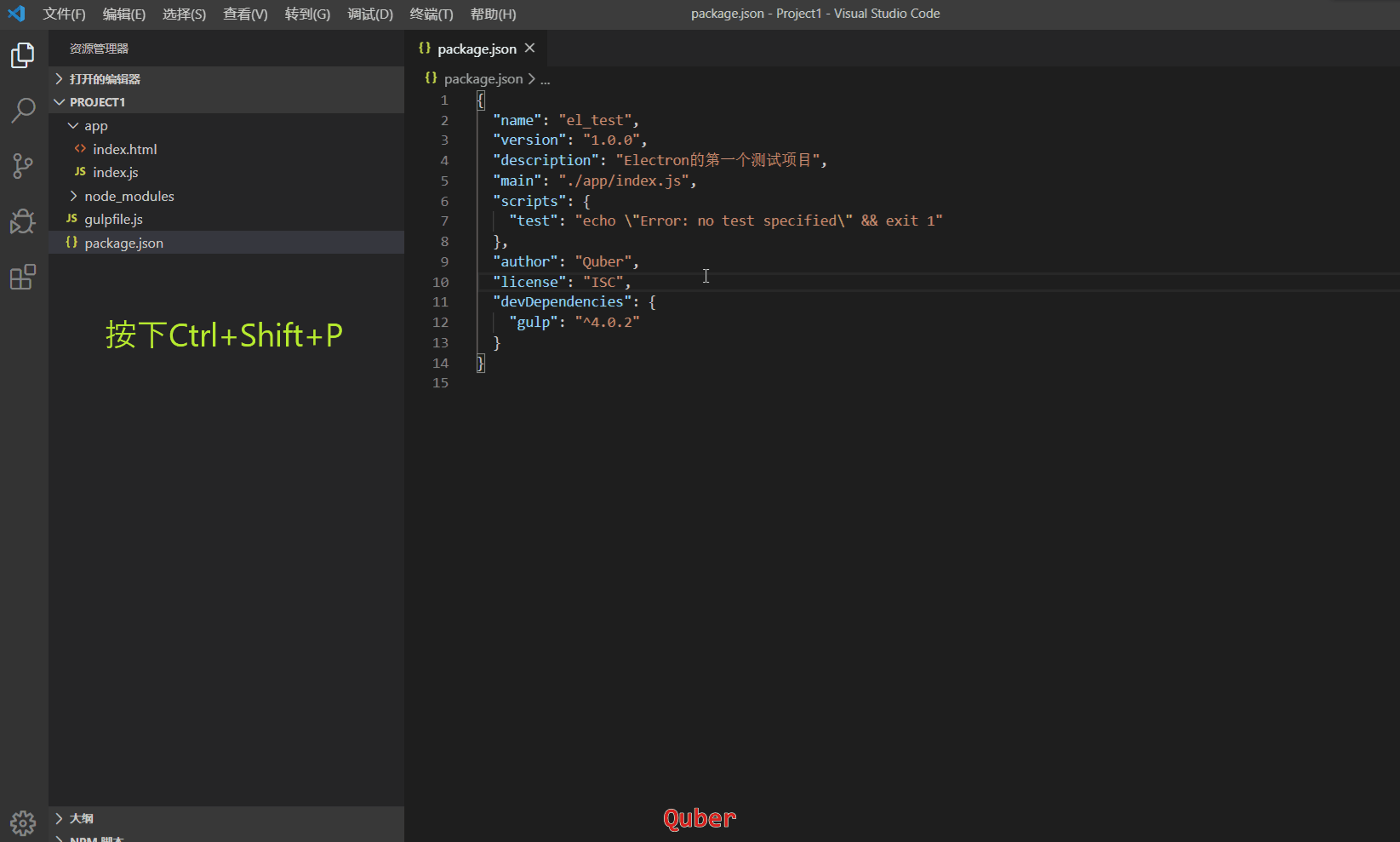Screen dimensions: 1400x842
Task: Click the "description" key
Action: pyautogui.click(x=546, y=160)
